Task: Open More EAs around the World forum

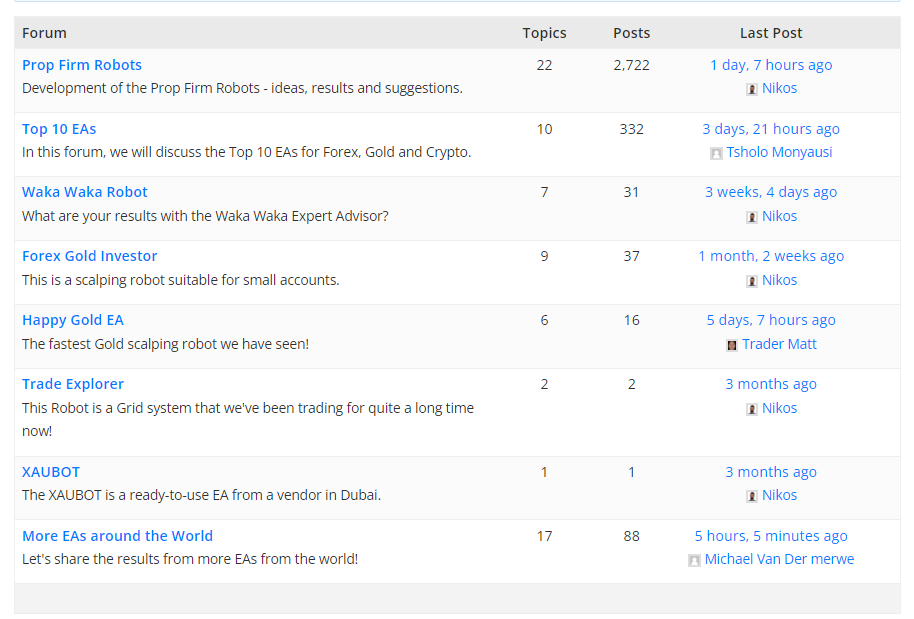Action: 117,536
